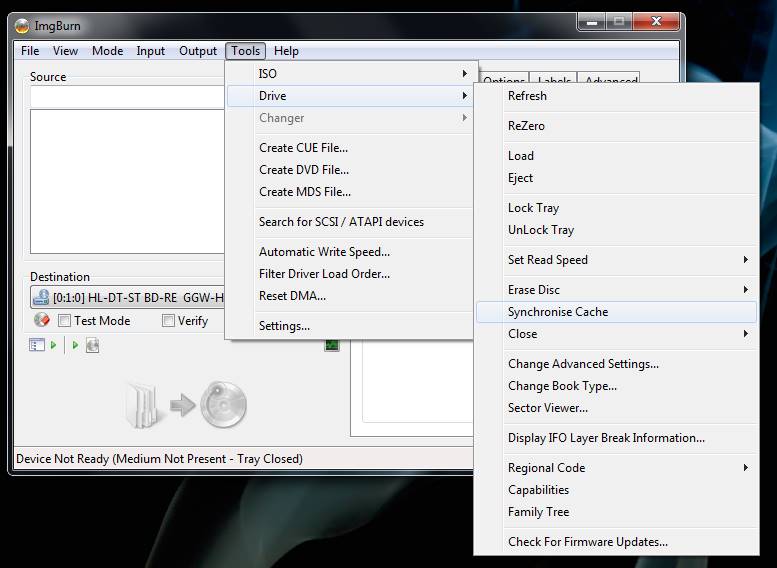Viewport: 777px width, 568px height.
Task: Choose Create DVD File...
Action: click(x=351, y=170)
